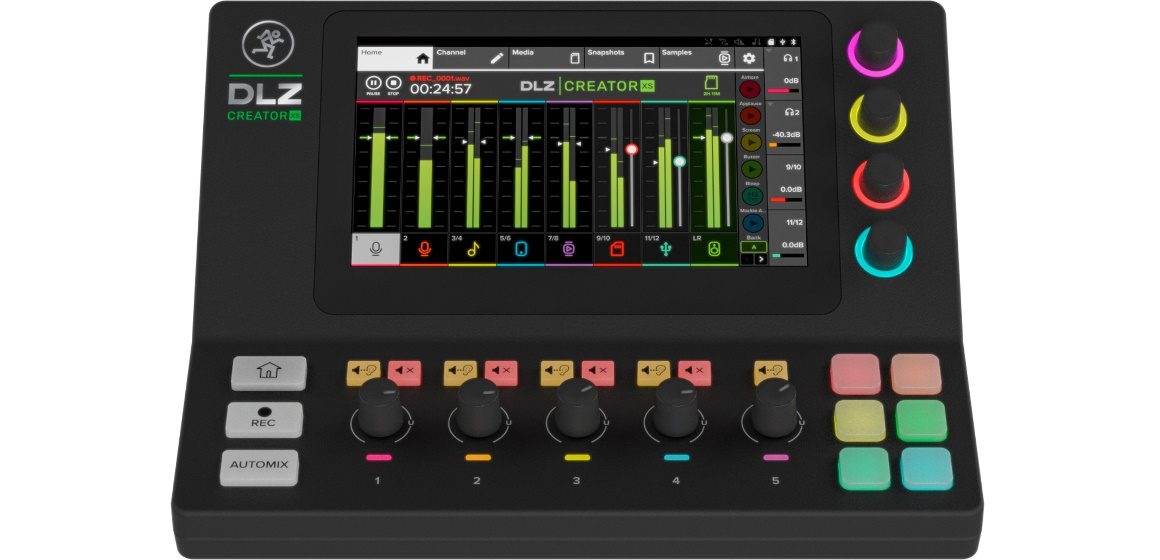
Task: Select channel 1 microphone icon
Action: (x=376, y=250)
